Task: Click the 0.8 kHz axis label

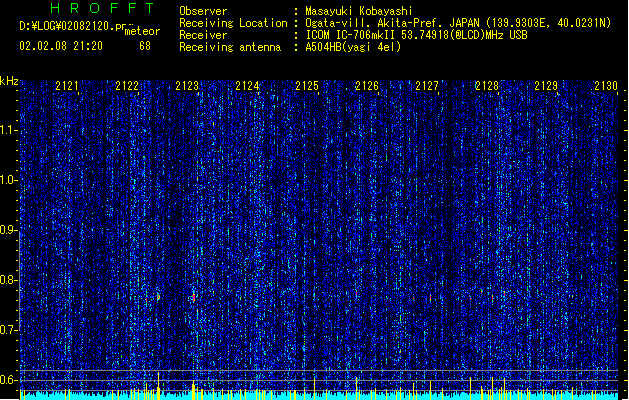Action: pyautogui.click(x=8, y=280)
